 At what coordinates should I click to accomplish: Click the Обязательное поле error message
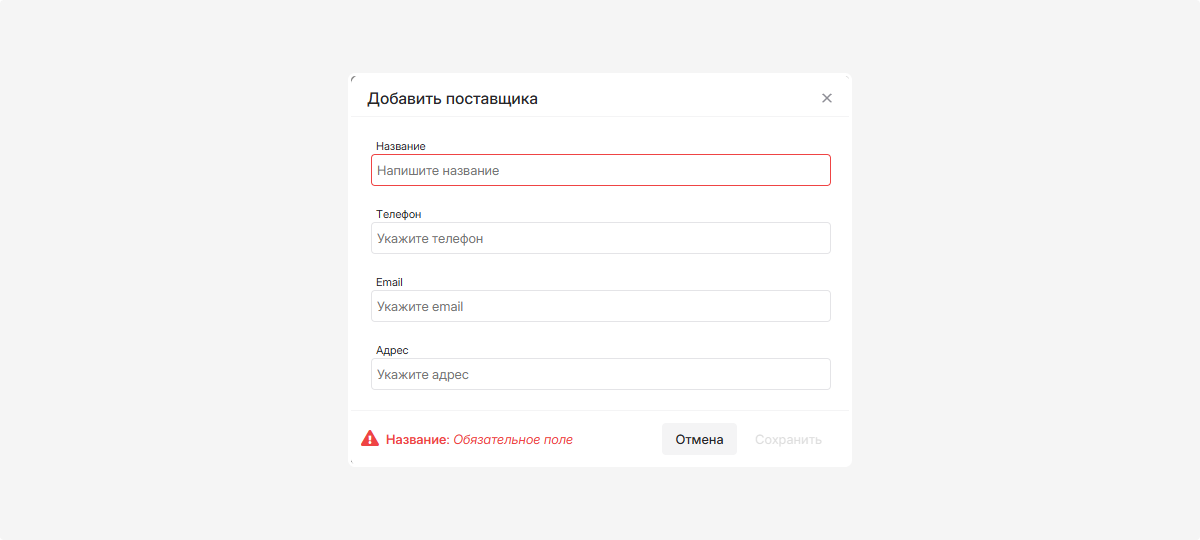(513, 440)
